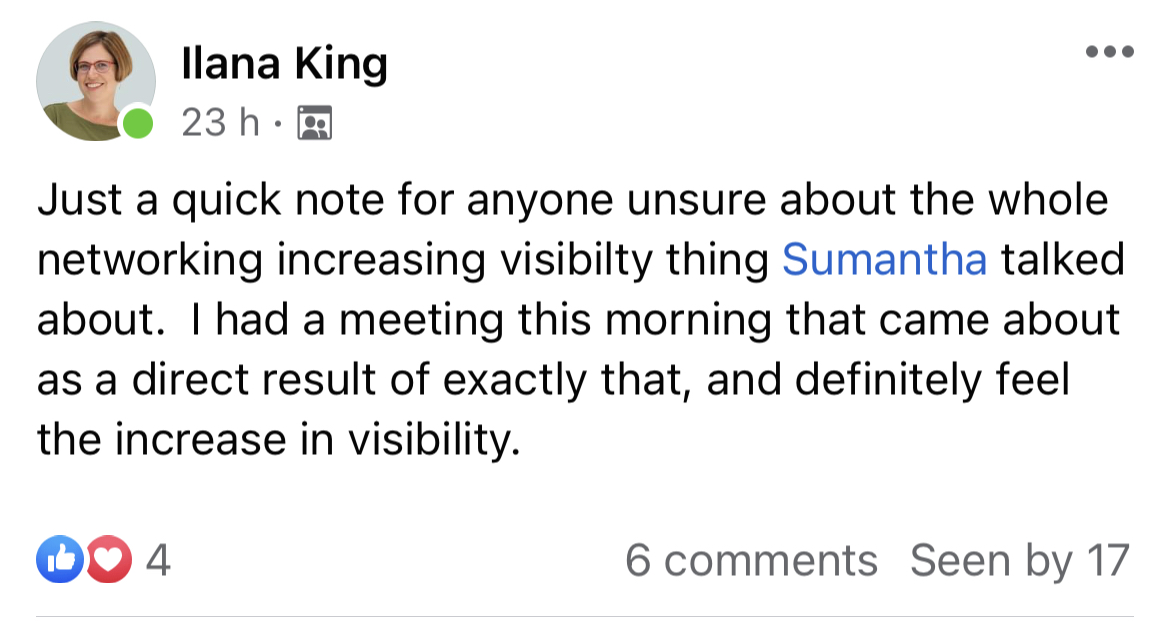
Task: Click the group audience icon beside timestamp
Action: (x=316, y=124)
